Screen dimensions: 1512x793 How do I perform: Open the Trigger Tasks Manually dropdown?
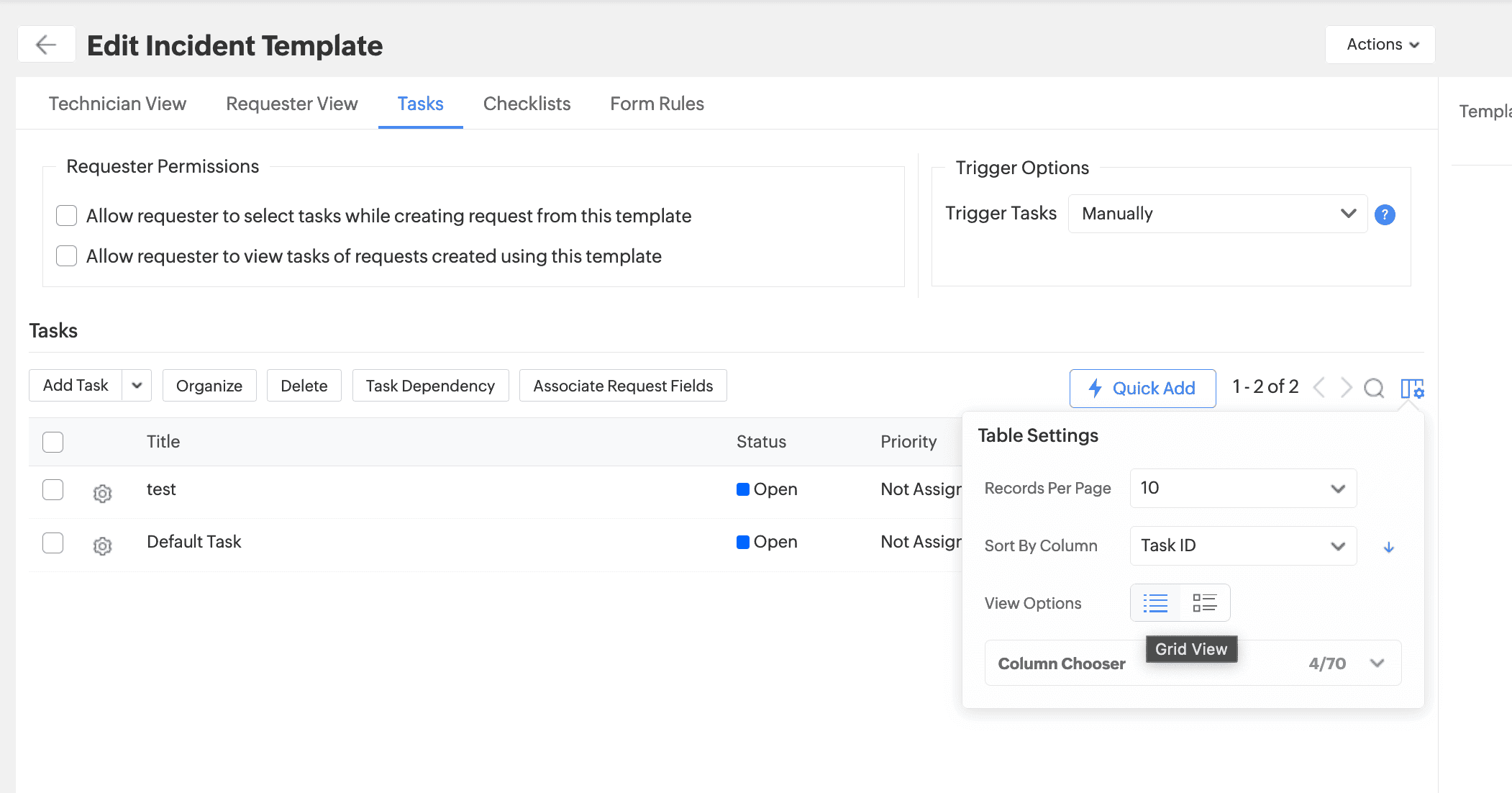coord(1217,214)
